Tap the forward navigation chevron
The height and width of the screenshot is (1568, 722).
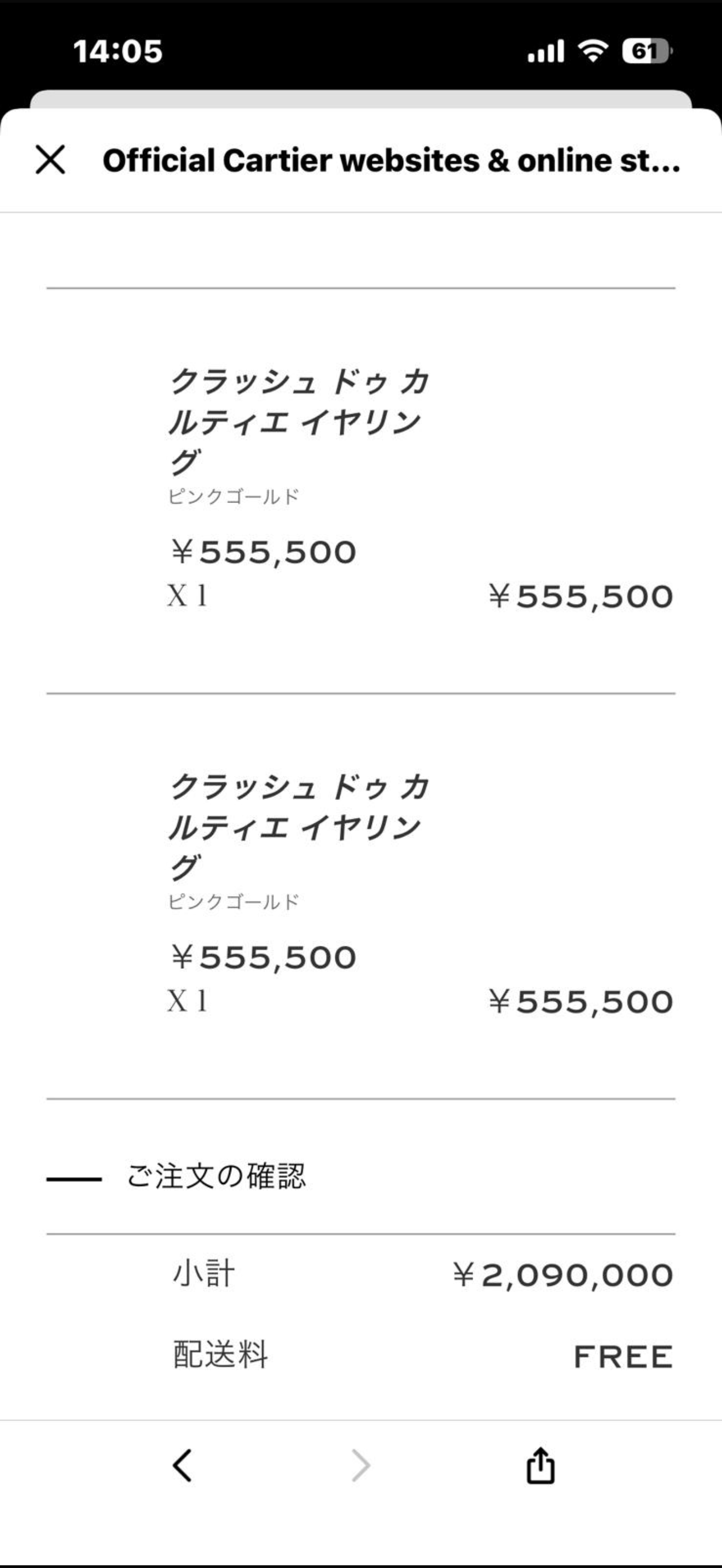click(x=361, y=1465)
